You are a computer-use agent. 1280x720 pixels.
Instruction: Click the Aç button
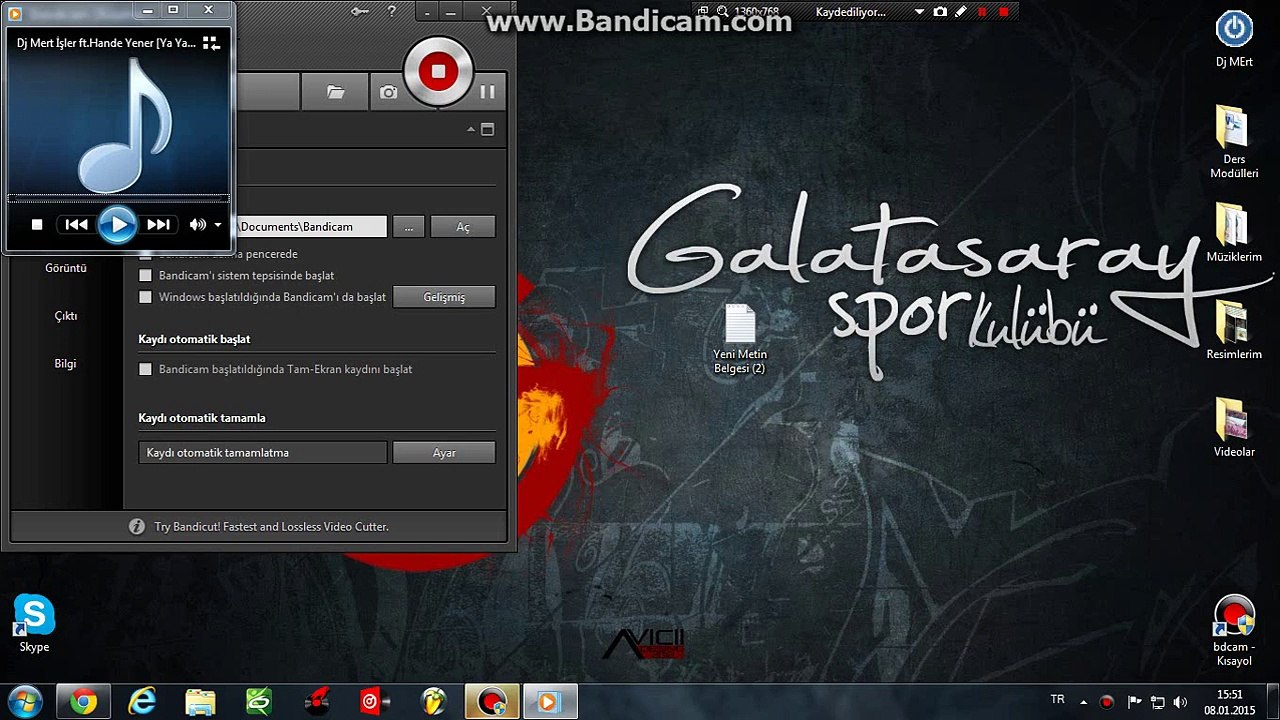463,227
